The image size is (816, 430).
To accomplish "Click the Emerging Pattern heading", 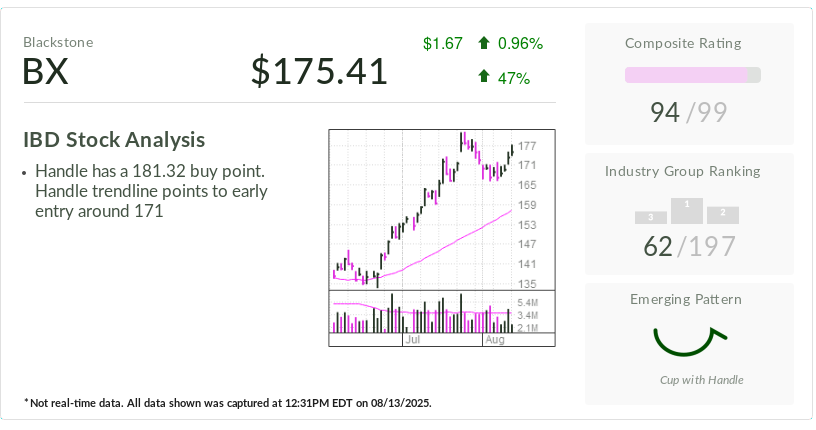I will (686, 299).
